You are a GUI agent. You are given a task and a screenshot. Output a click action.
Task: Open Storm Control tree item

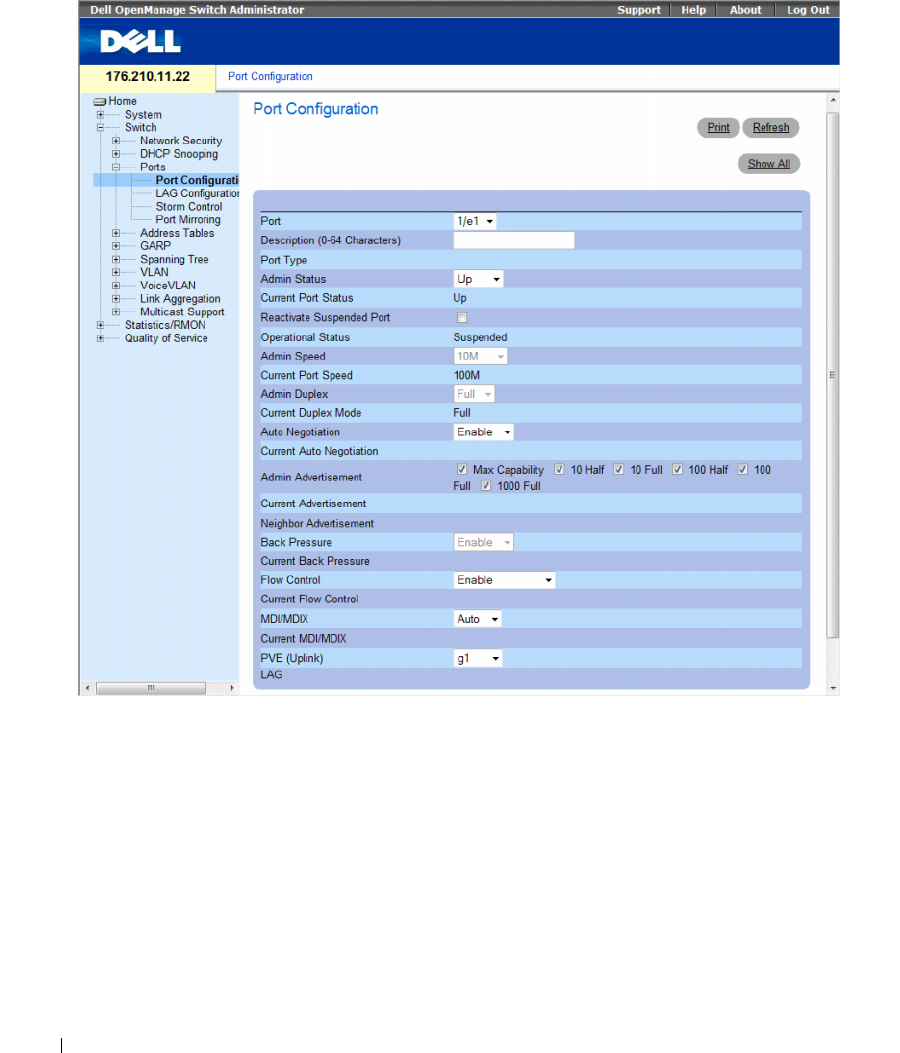[189, 207]
